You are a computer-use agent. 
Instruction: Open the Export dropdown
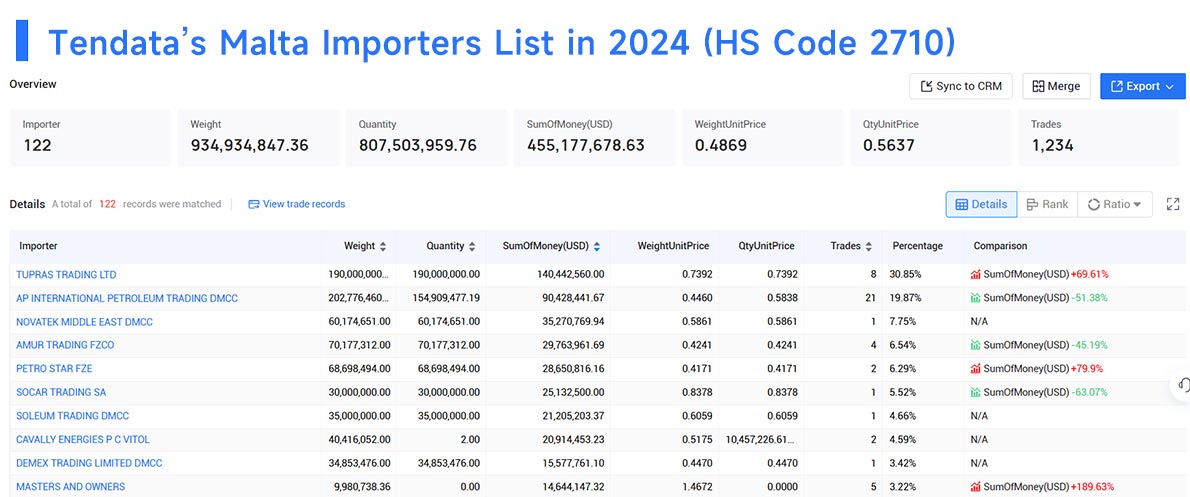pyautogui.click(x=1142, y=87)
